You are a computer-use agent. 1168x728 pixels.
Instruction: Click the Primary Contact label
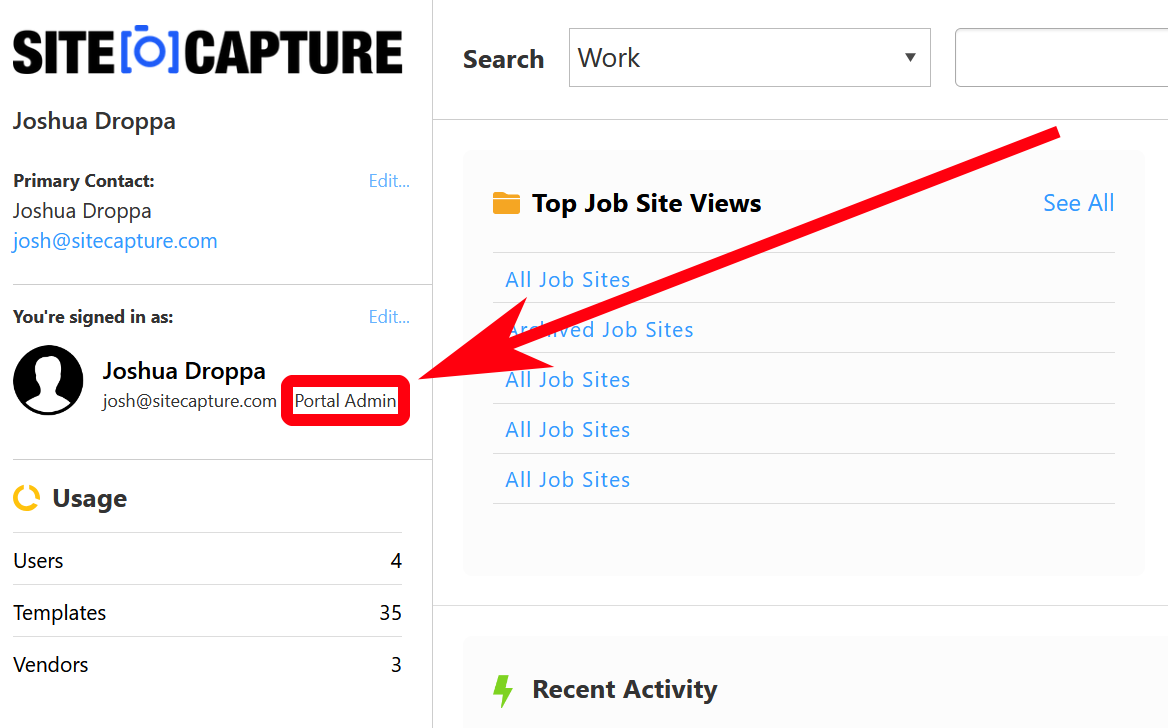[x=83, y=181]
